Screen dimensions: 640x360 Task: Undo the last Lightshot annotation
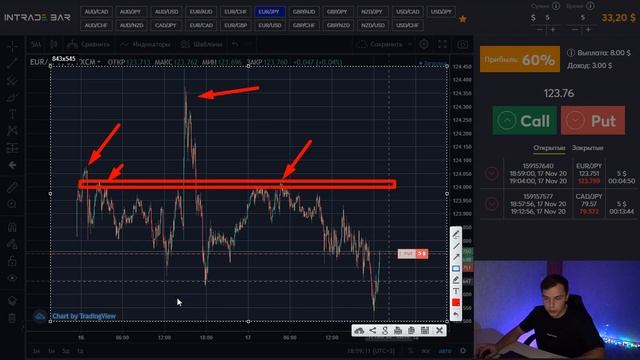[456, 314]
